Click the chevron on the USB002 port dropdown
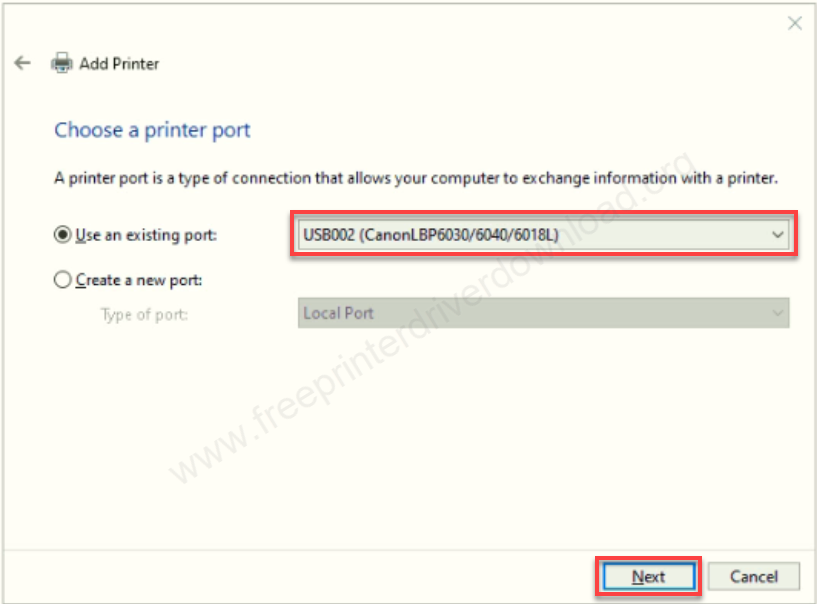The image size is (817, 604). pos(777,235)
